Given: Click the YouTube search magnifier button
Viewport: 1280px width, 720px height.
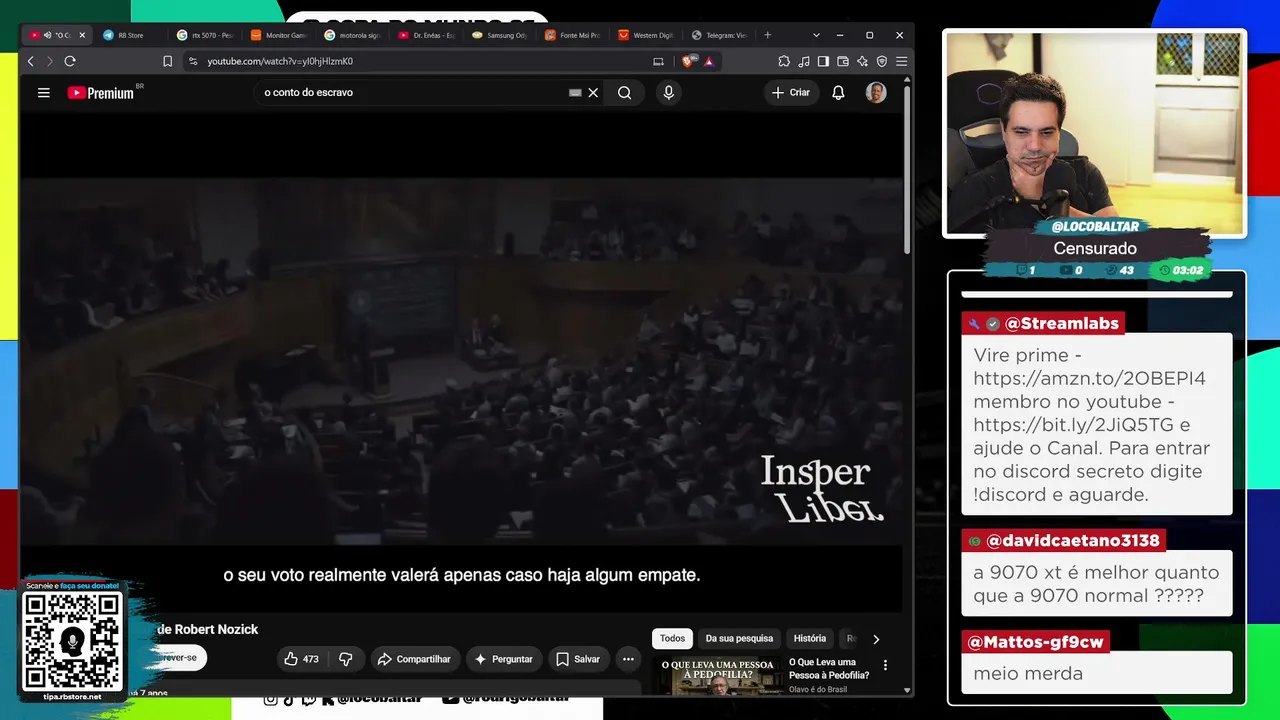Looking at the screenshot, I should pos(625,93).
